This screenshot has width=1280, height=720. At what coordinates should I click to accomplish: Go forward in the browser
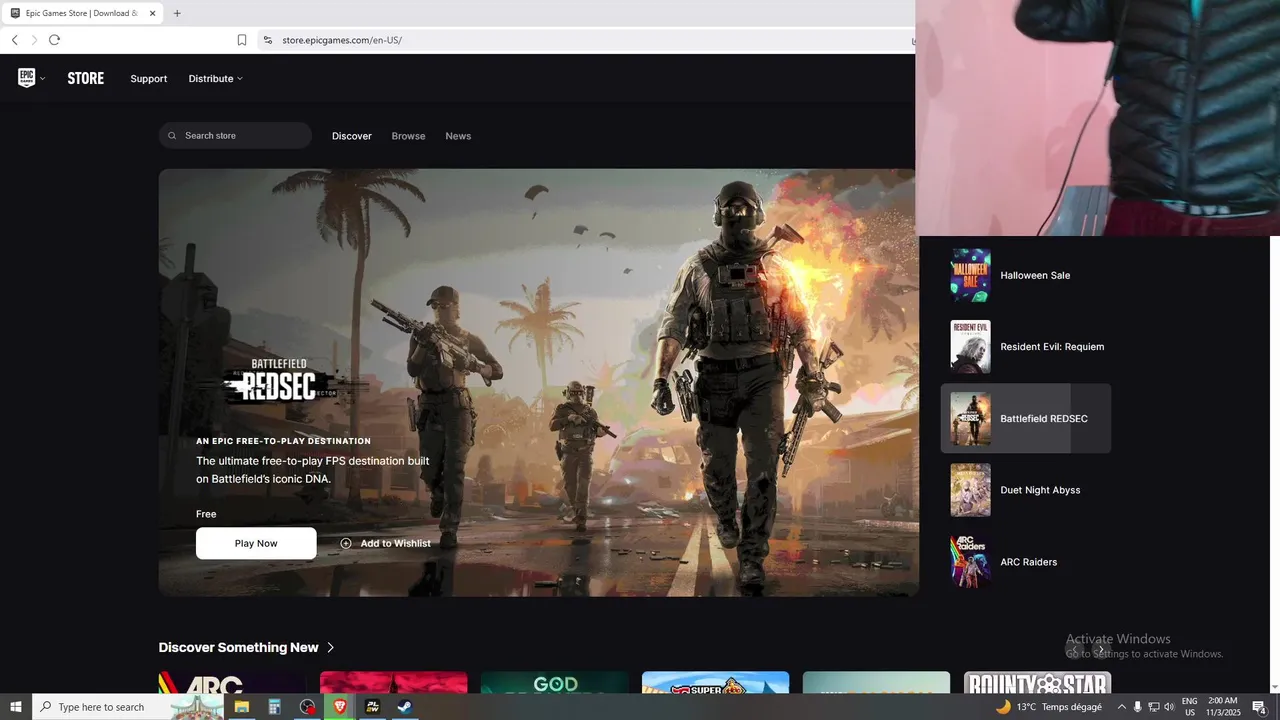[34, 40]
